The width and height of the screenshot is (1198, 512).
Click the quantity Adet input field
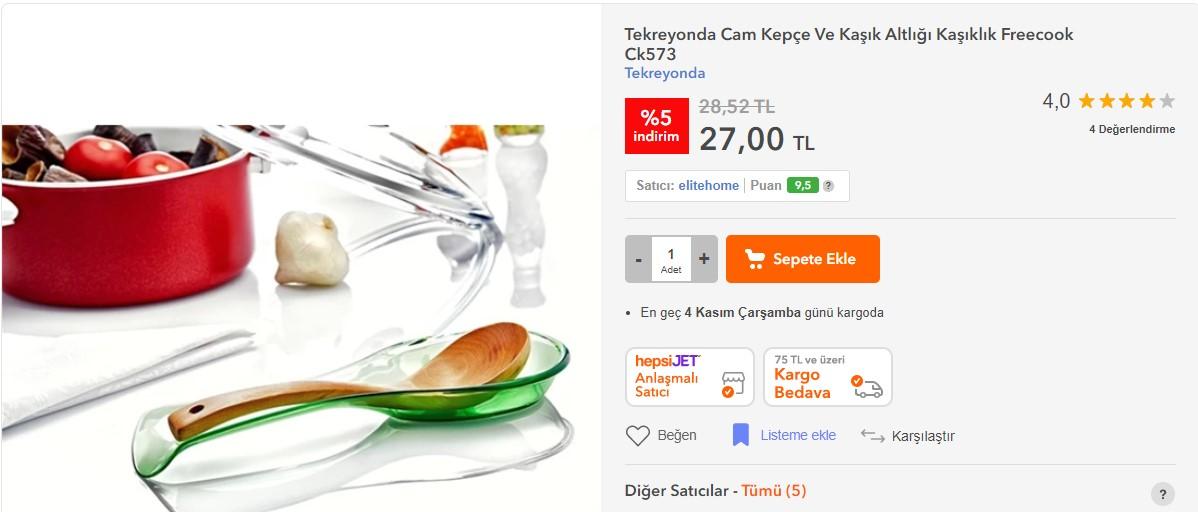pyautogui.click(x=671, y=259)
